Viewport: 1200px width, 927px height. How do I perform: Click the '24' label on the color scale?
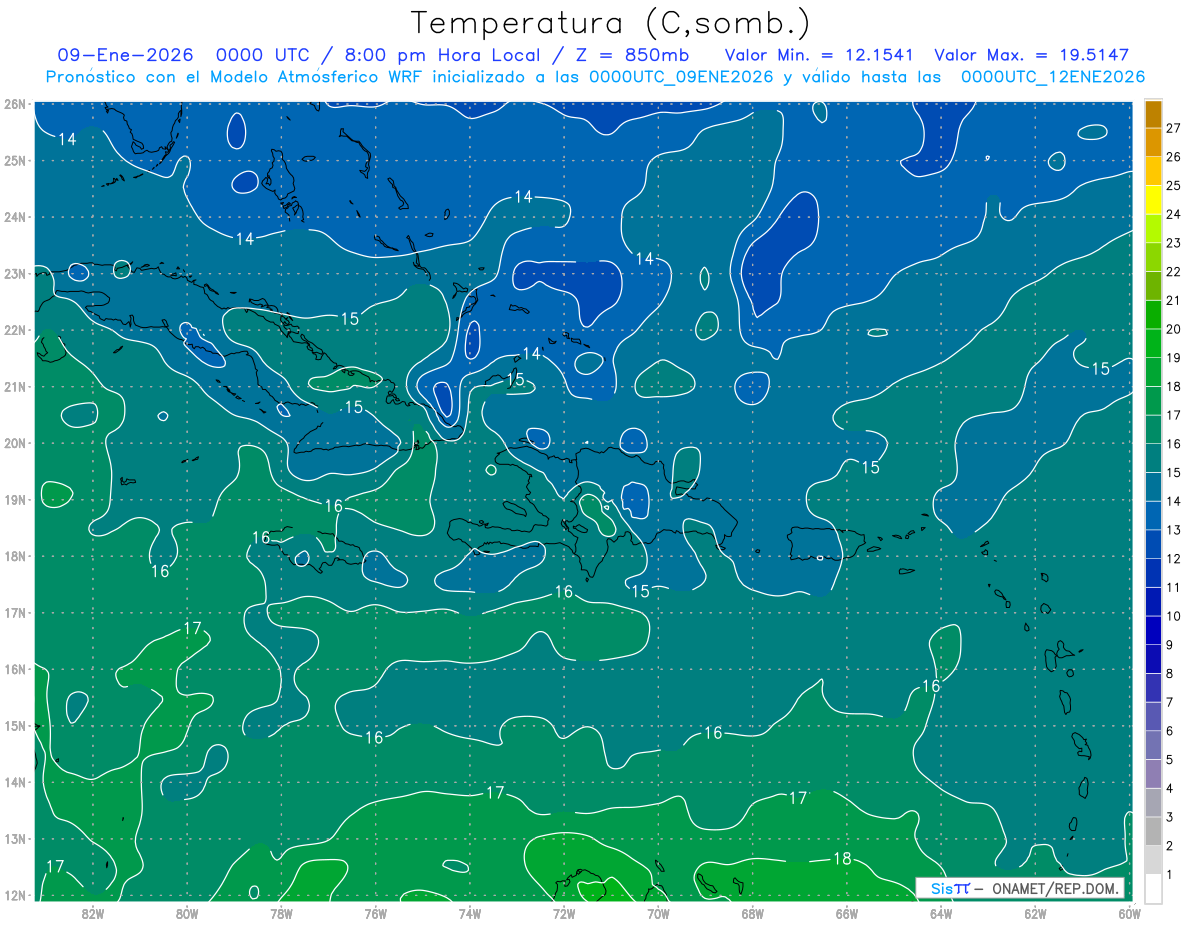[1173, 214]
